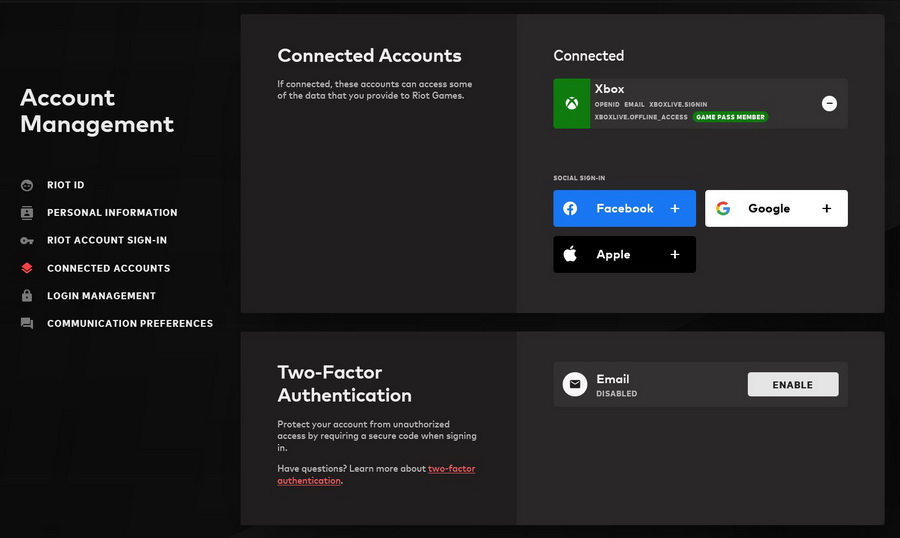The image size is (900, 538).
Task: Connect Facebook account for sign-in
Action: pyautogui.click(x=624, y=209)
